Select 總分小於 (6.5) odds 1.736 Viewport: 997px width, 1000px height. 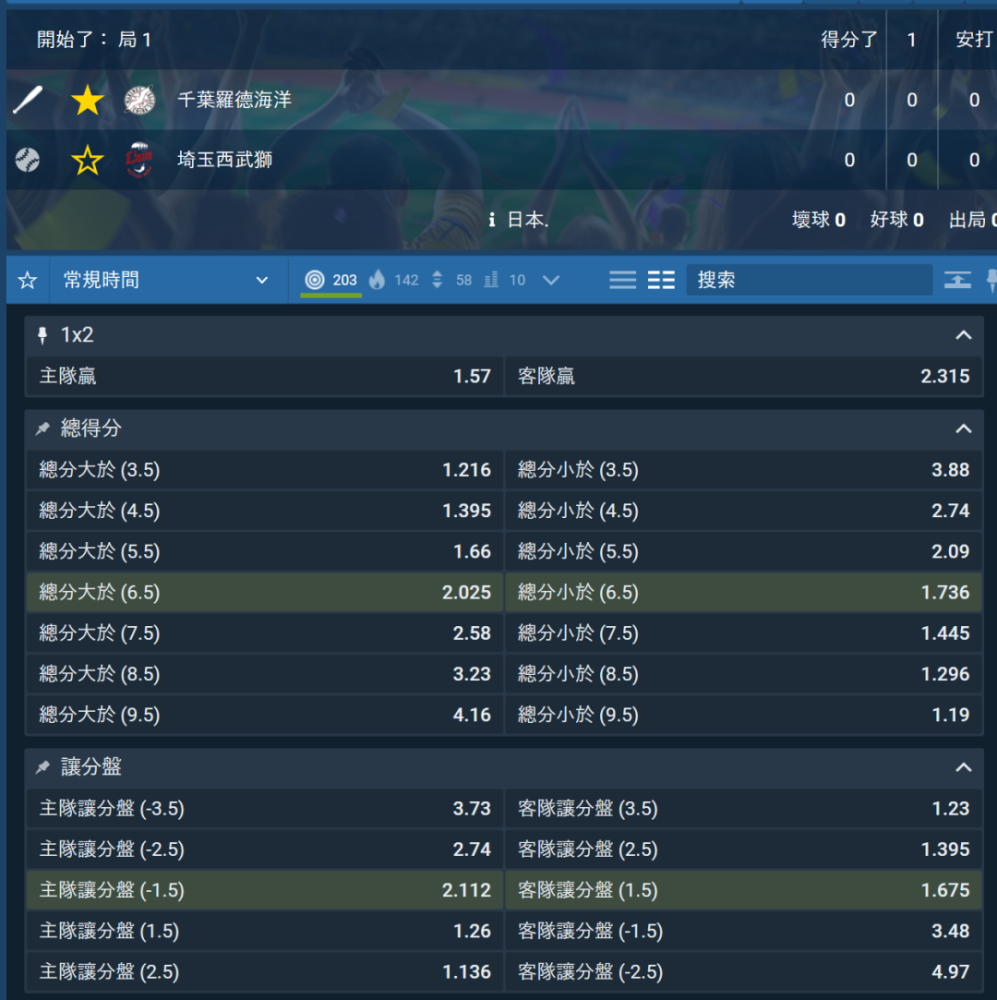(x=743, y=593)
